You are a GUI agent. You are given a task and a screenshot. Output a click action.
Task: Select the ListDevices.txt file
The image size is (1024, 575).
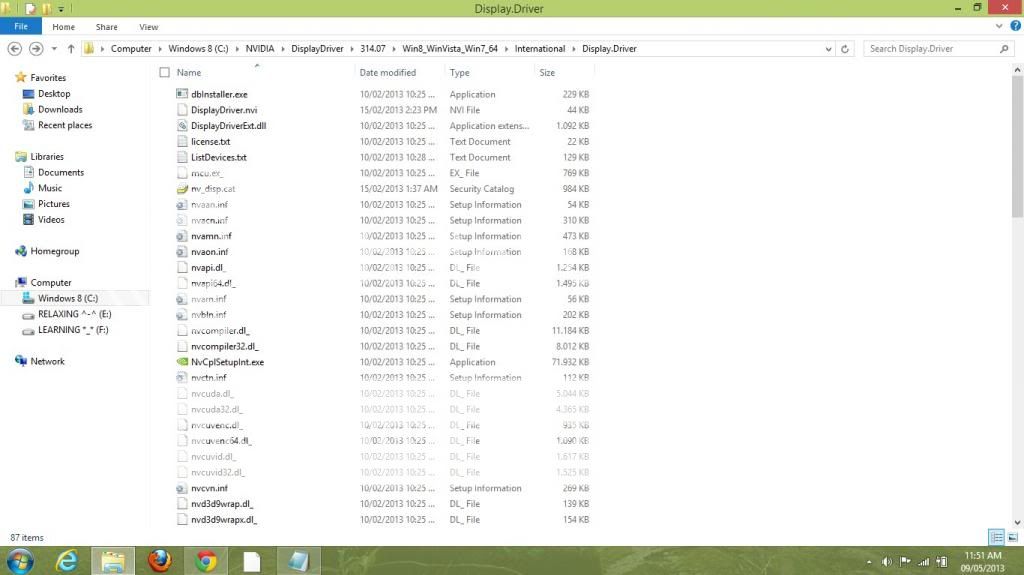click(219, 157)
